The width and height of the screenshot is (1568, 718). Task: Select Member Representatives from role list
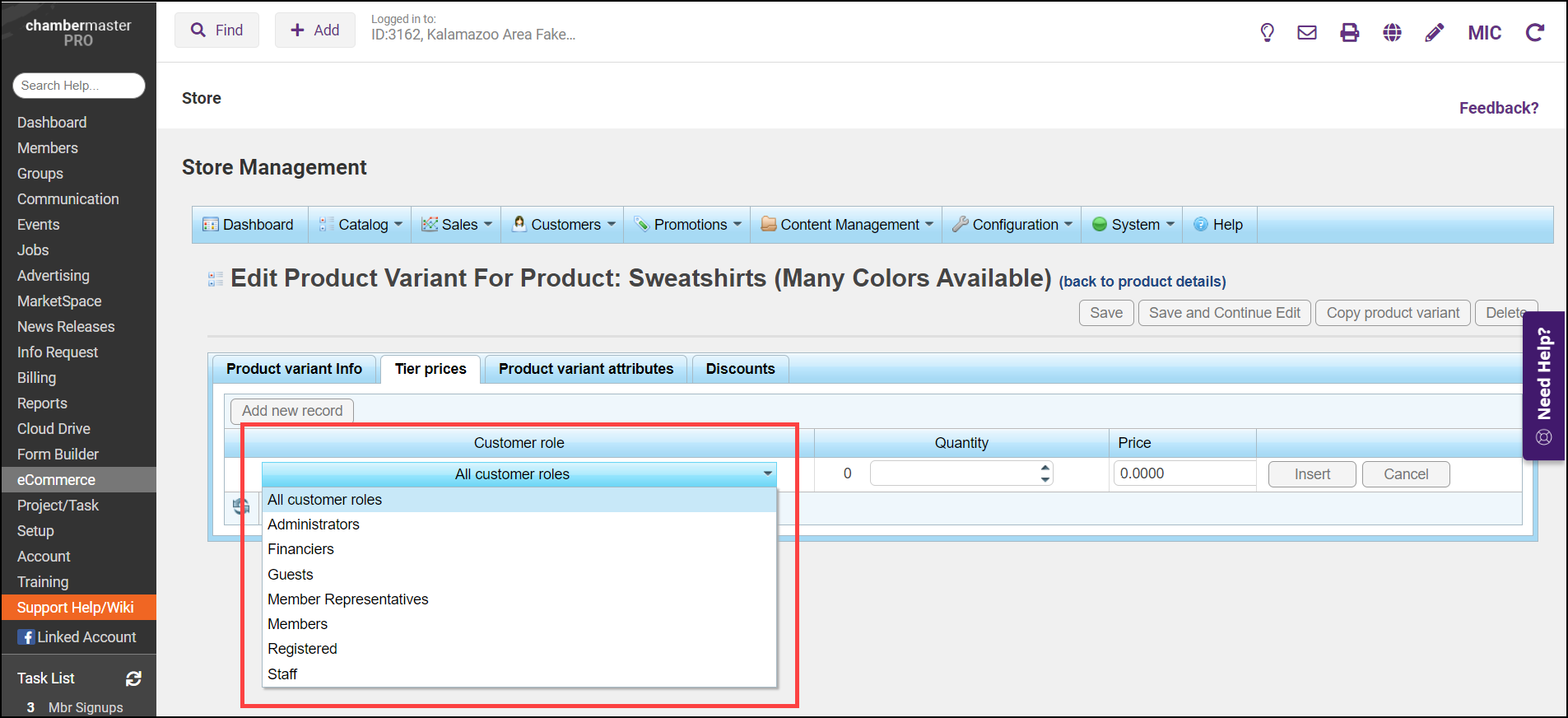347,599
